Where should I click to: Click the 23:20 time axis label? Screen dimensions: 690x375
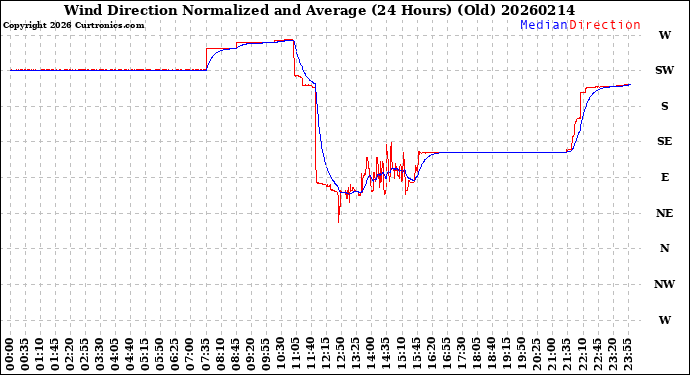(612, 355)
